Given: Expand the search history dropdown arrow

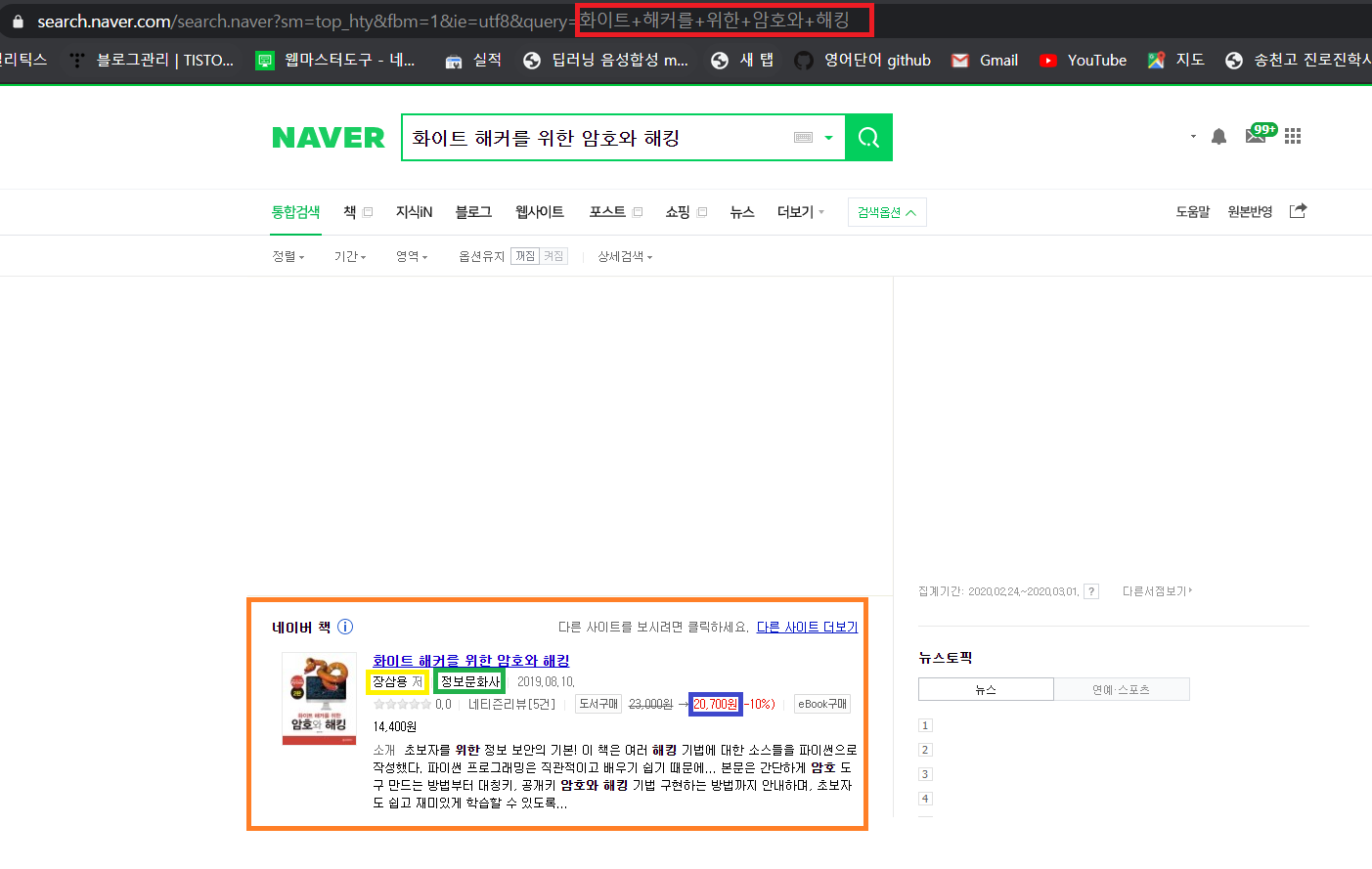Looking at the screenshot, I should (x=828, y=138).
